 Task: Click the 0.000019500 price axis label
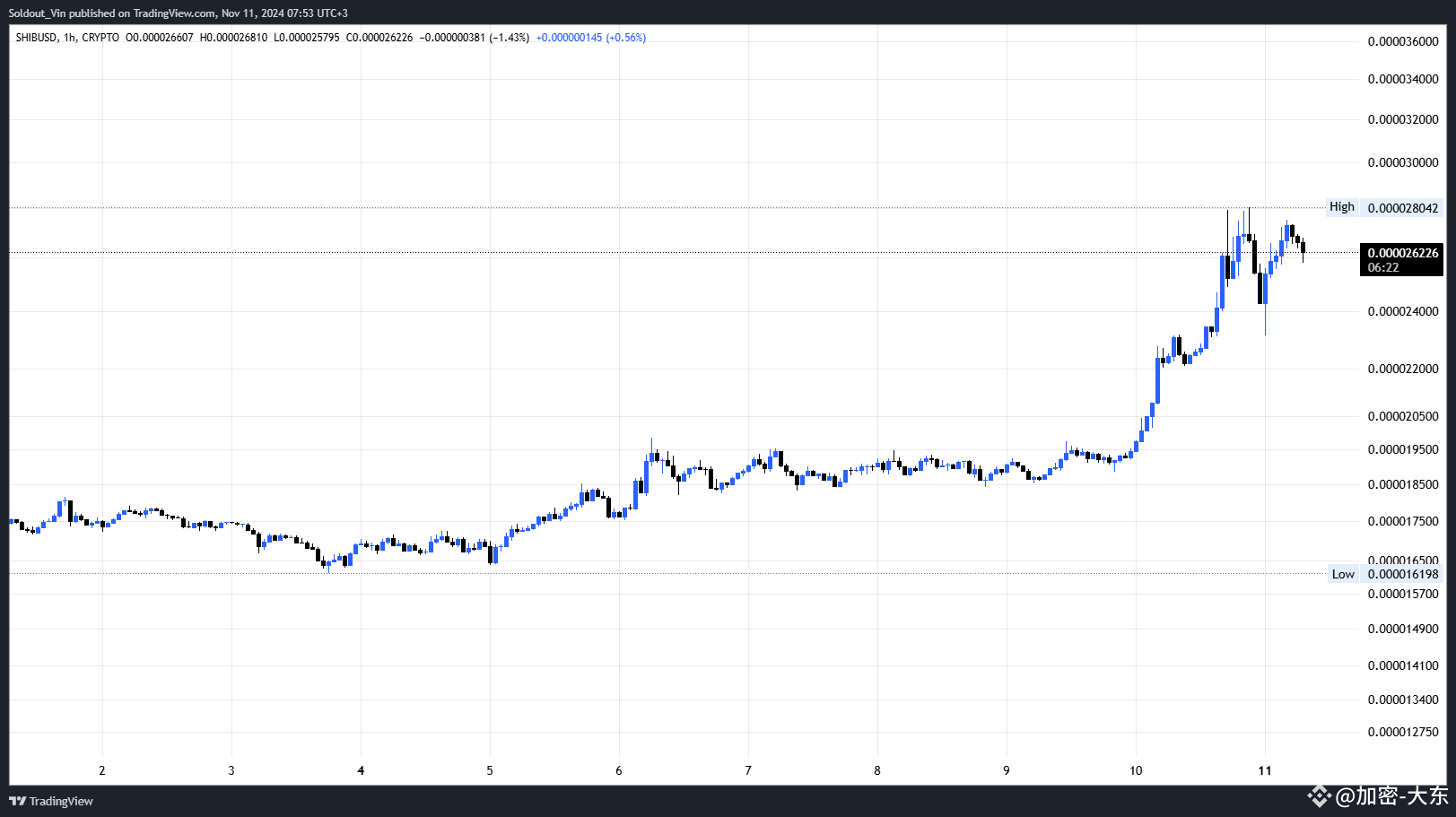click(1403, 449)
